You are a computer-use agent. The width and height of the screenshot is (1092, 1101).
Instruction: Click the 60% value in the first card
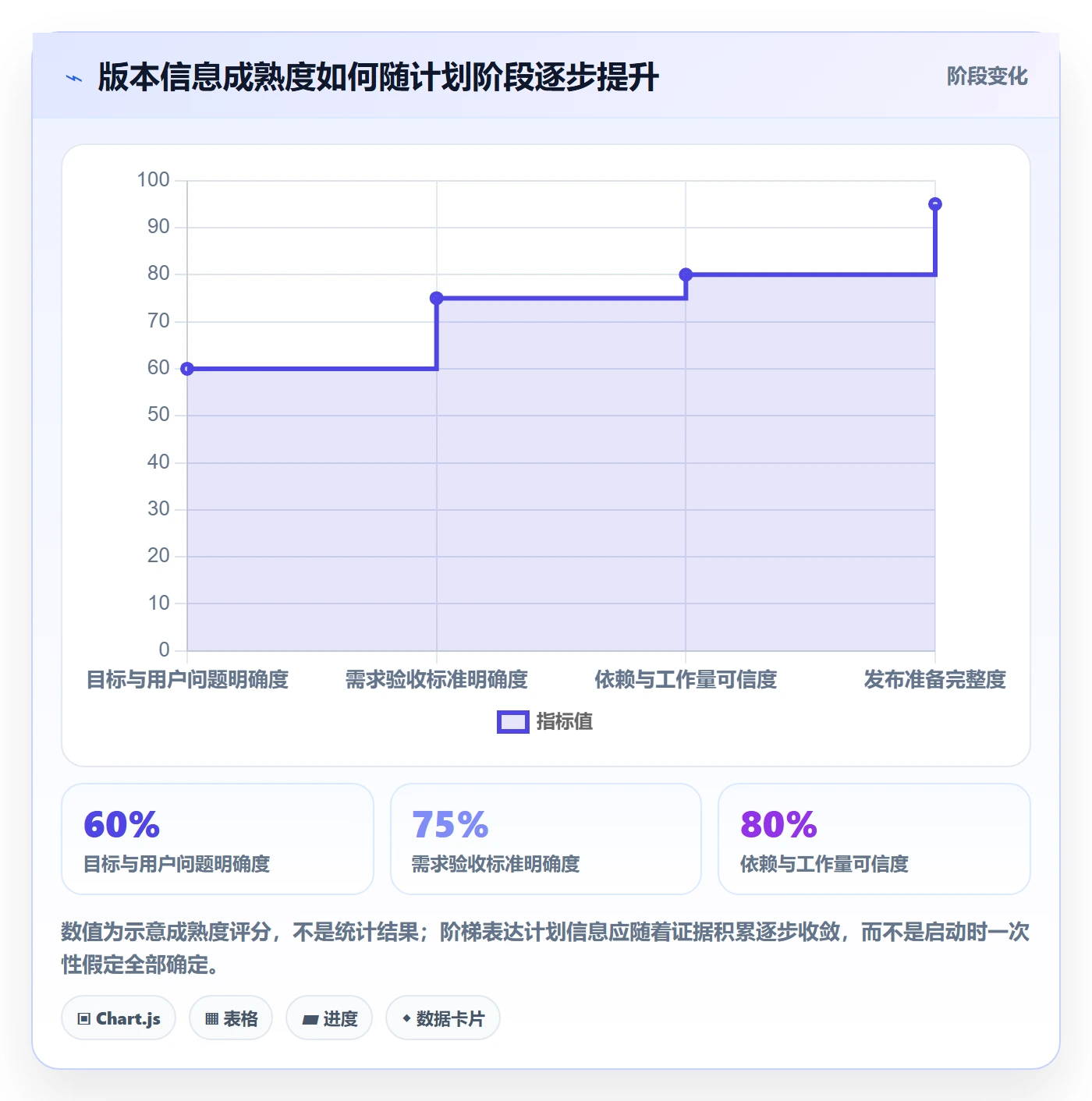pos(122,825)
